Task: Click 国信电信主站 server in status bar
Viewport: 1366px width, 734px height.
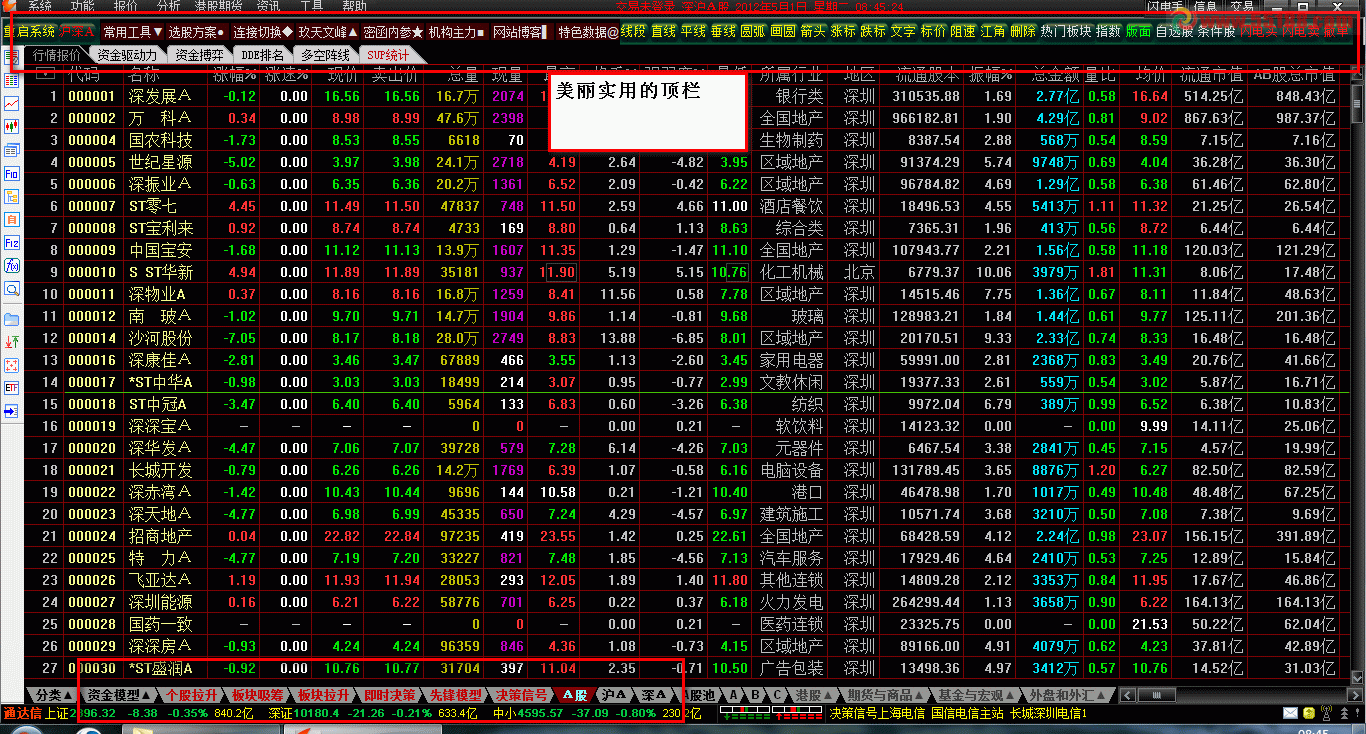Action: [x=966, y=713]
